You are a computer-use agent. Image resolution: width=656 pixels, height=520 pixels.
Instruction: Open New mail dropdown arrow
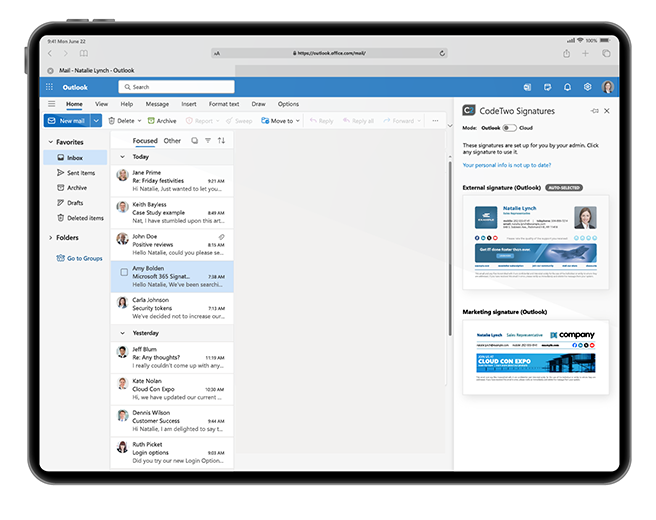tap(96, 121)
